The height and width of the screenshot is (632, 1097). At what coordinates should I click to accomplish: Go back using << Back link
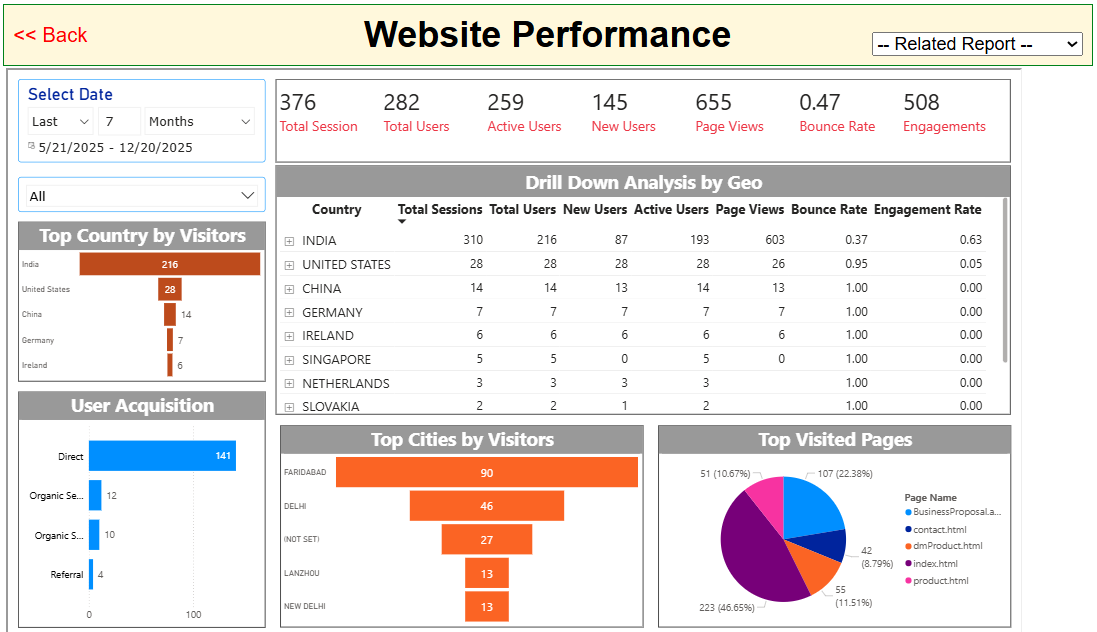click(x=51, y=35)
